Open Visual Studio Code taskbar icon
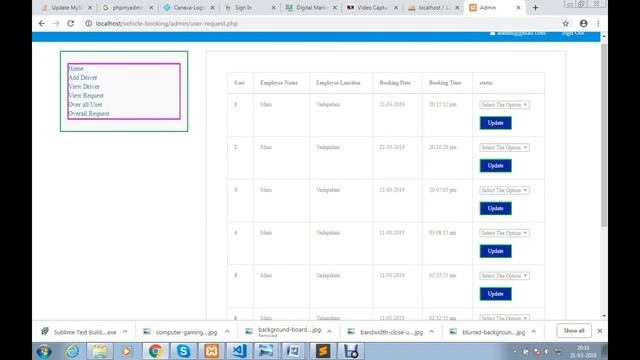 coord(239,351)
